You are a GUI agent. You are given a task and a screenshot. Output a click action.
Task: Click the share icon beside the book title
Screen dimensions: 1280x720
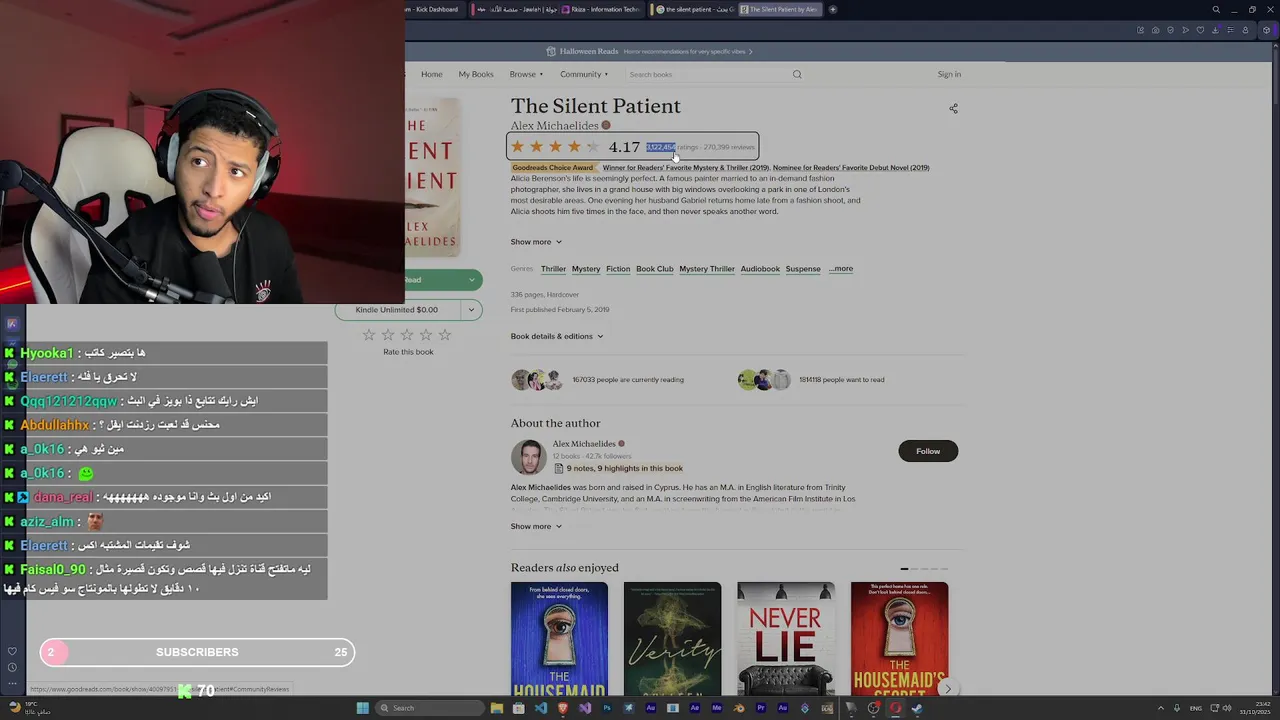tap(953, 108)
